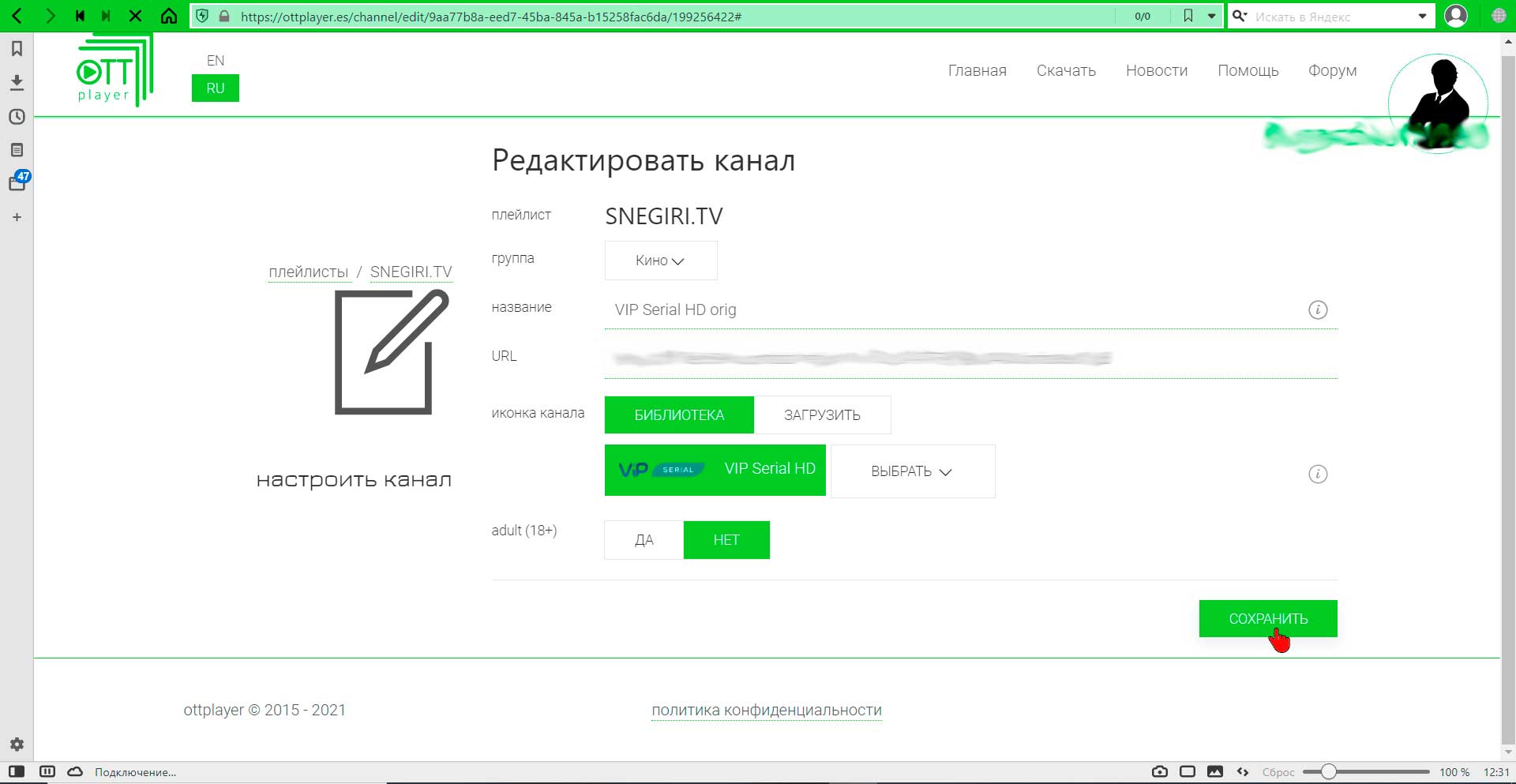The image size is (1516, 784).
Task: Click into the channel URL field
Action: pos(970,358)
